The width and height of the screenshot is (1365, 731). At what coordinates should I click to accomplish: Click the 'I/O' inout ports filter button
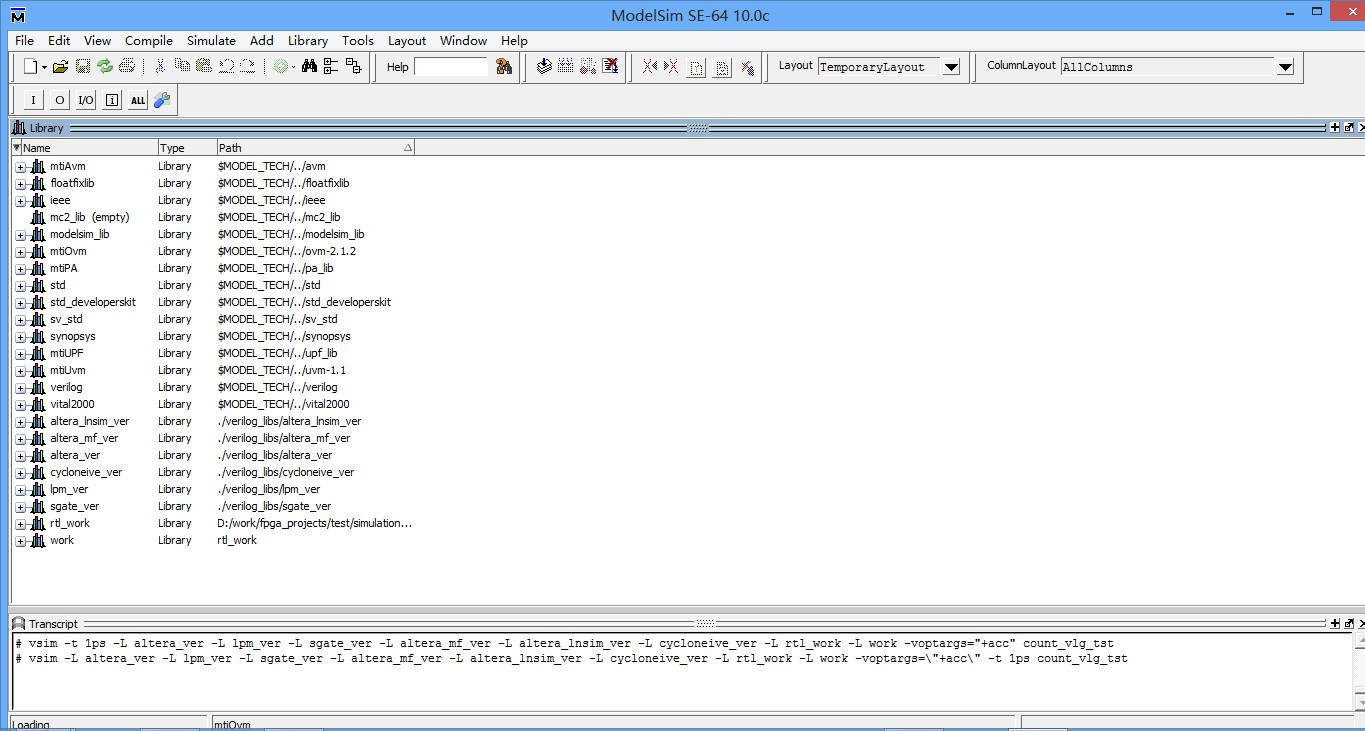(85, 100)
